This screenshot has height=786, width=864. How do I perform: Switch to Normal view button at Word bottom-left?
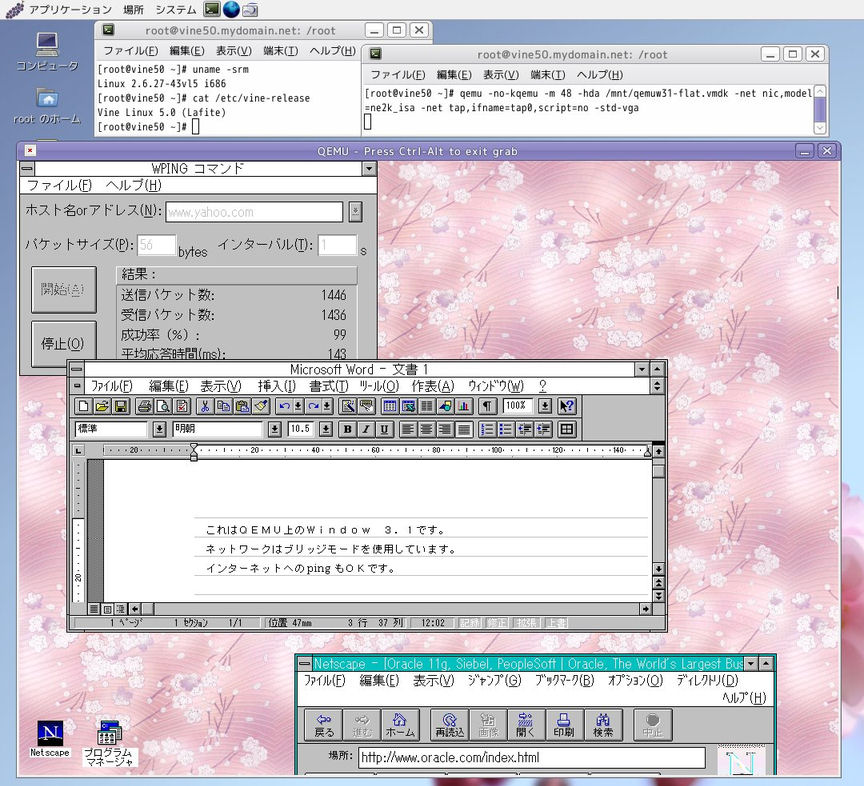[94, 609]
